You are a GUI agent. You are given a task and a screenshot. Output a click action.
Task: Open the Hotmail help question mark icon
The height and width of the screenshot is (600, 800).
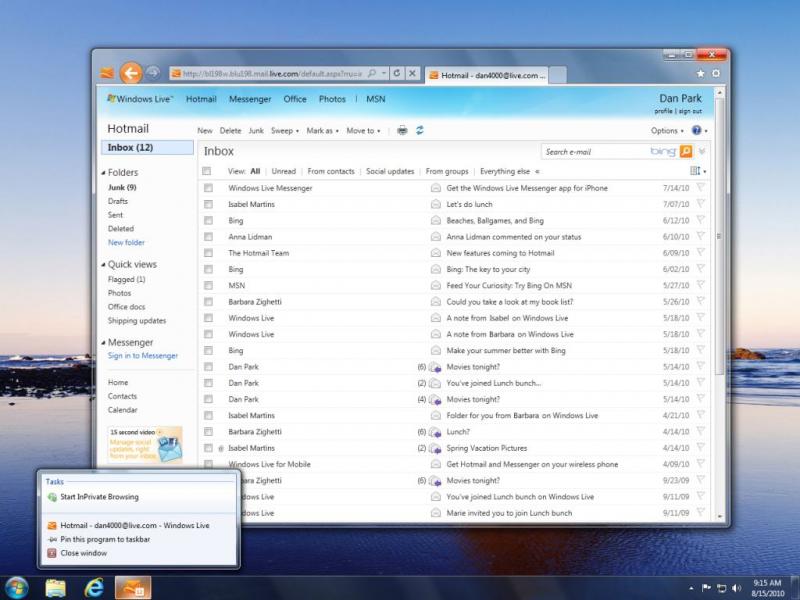point(696,131)
